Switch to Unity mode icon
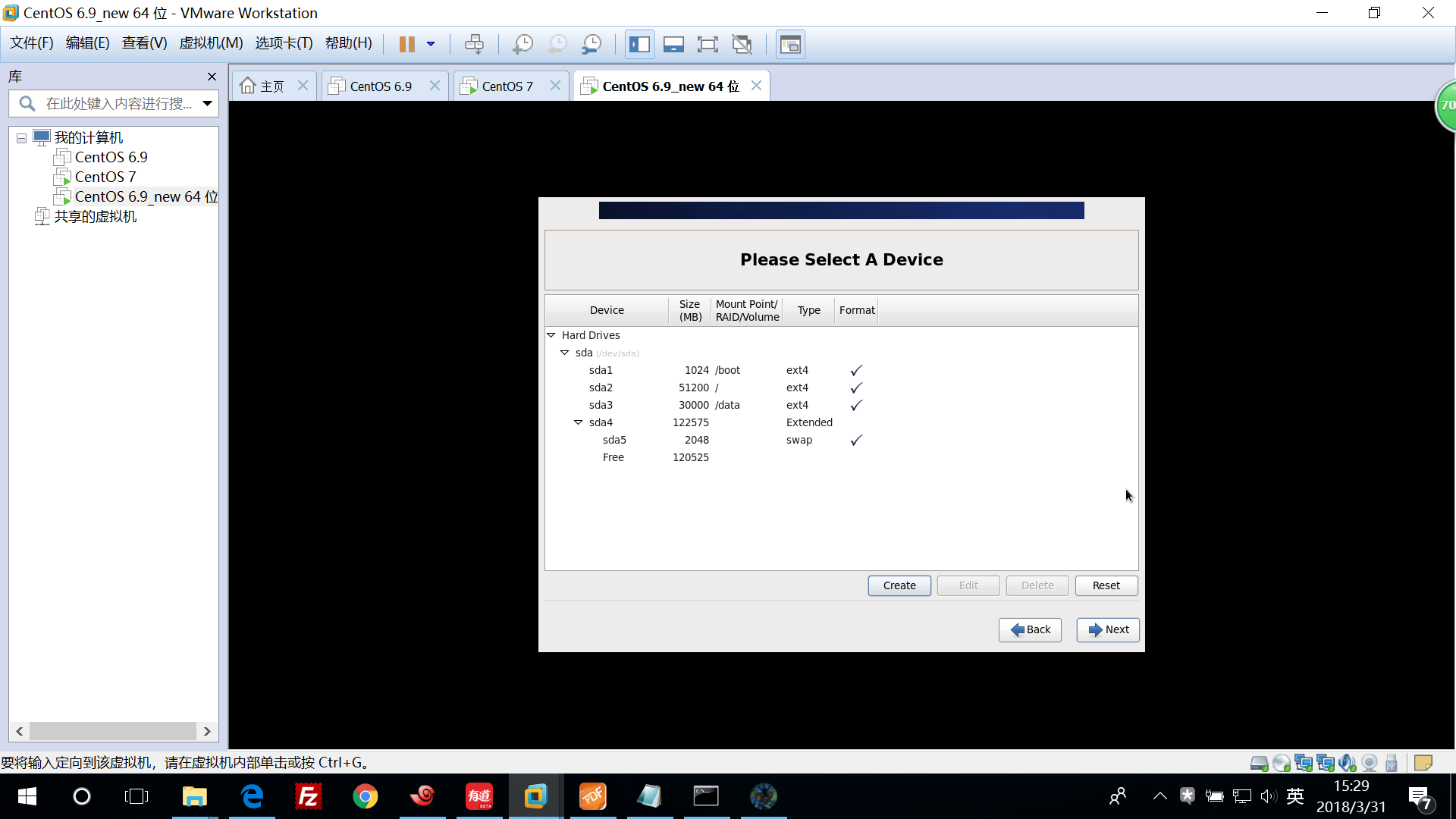The width and height of the screenshot is (1456, 819). click(x=742, y=44)
